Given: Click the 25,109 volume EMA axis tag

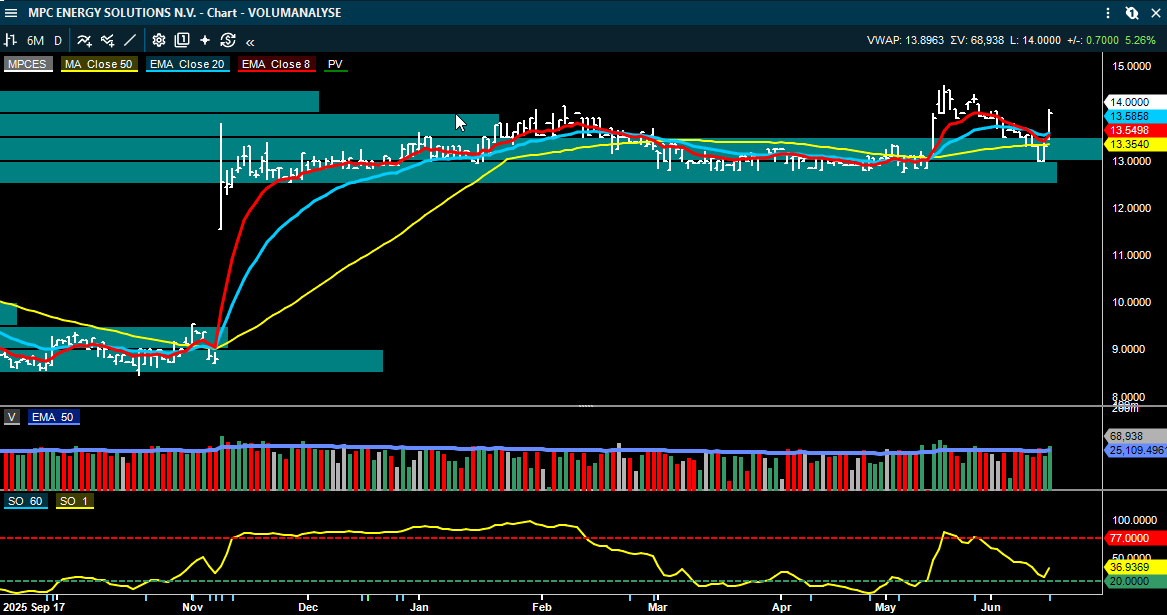Looking at the screenshot, I should coord(1135,450).
